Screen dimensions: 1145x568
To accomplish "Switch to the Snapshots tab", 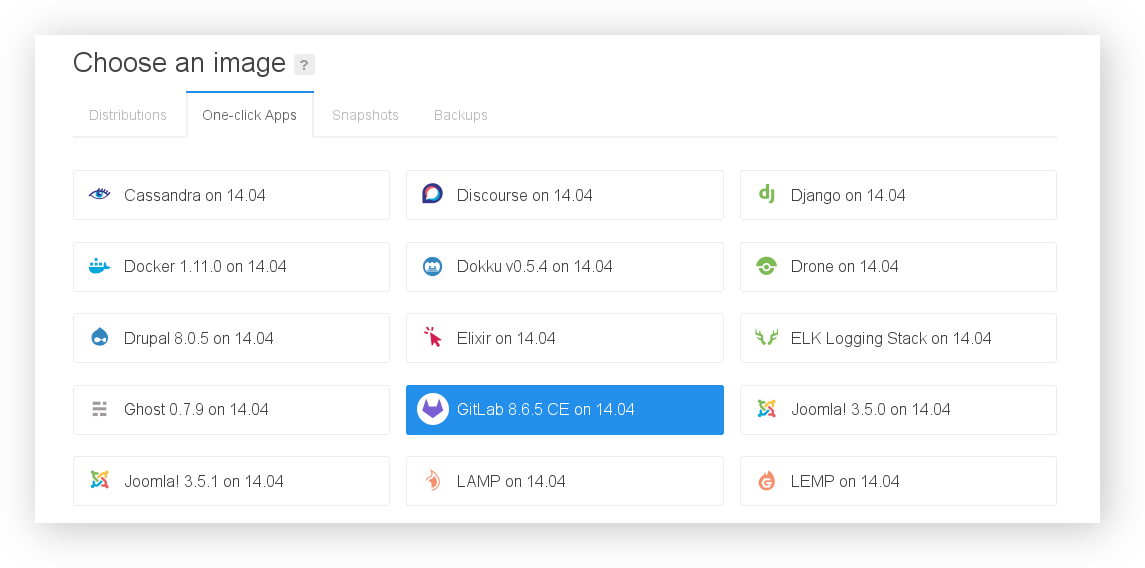I will (x=365, y=115).
